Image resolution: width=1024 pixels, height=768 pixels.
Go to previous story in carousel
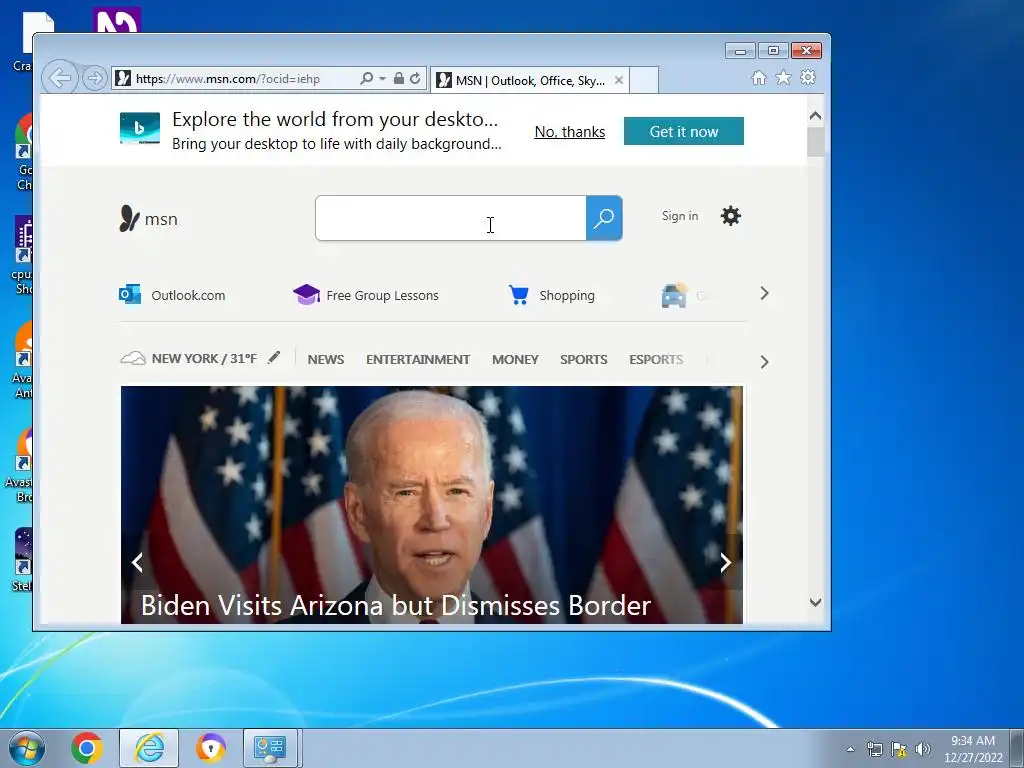click(137, 562)
